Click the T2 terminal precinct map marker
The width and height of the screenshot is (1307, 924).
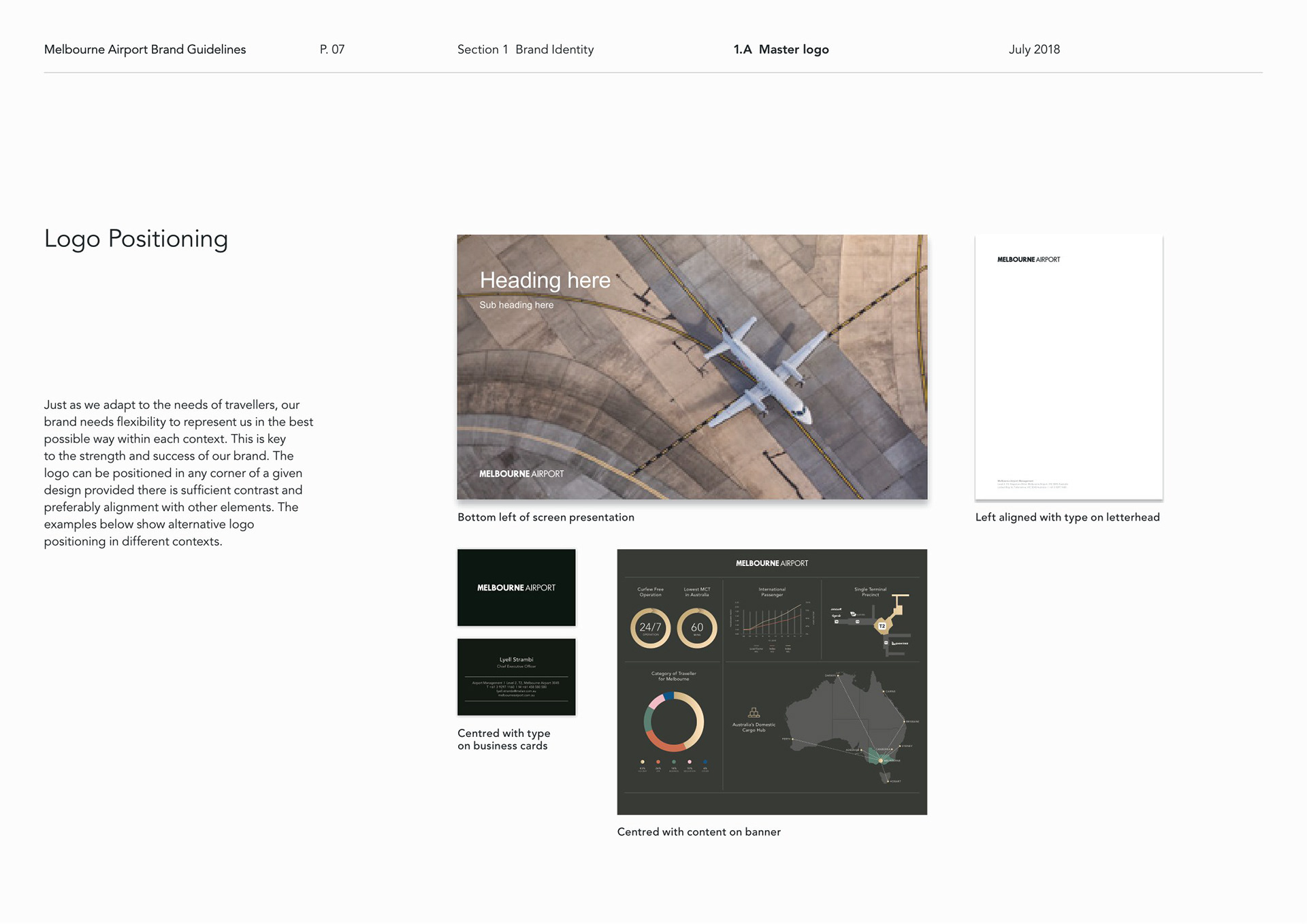[882, 625]
